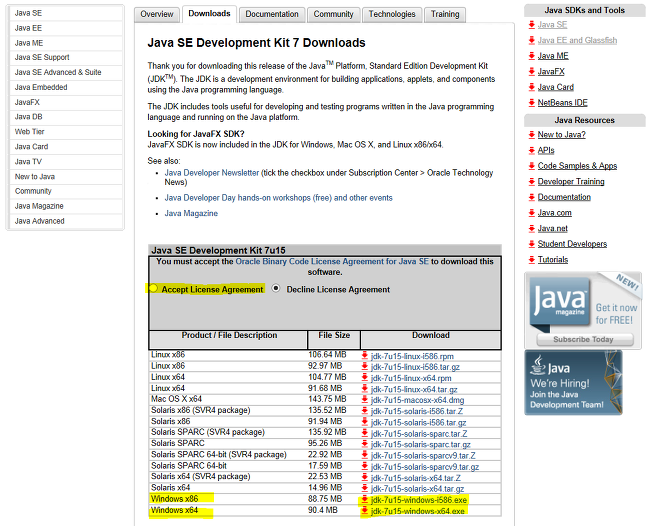Click download arrow icon beside jdk-7u15-windows-x64.exe
This screenshot has width=650, height=526.
tap(364, 511)
